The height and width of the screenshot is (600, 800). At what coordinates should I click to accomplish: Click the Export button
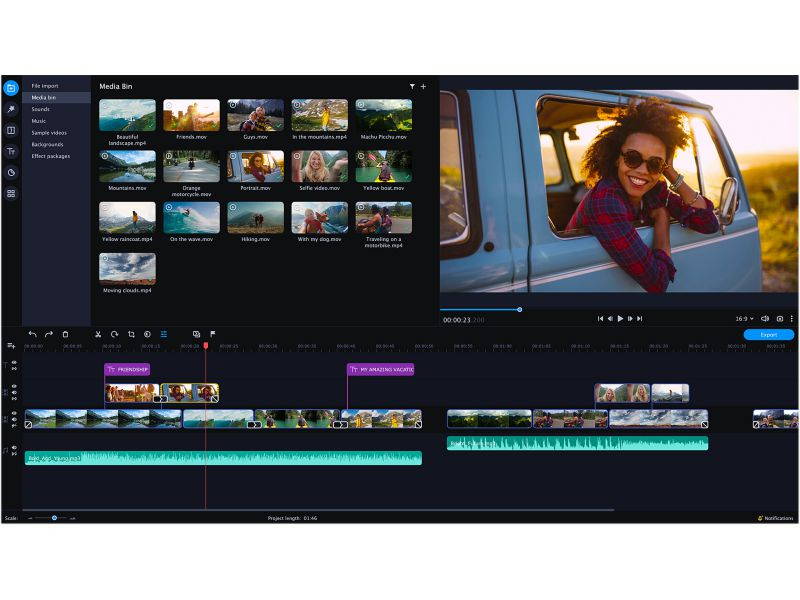pos(768,334)
